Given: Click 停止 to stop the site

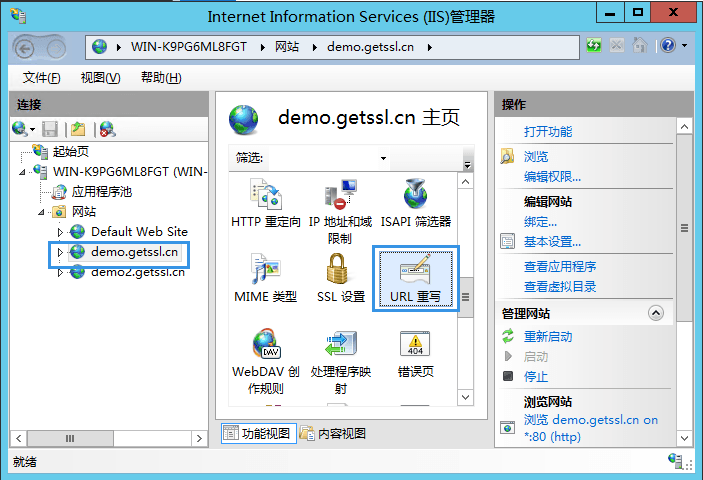Looking at the screenshot, I should [x=536, y=377].
